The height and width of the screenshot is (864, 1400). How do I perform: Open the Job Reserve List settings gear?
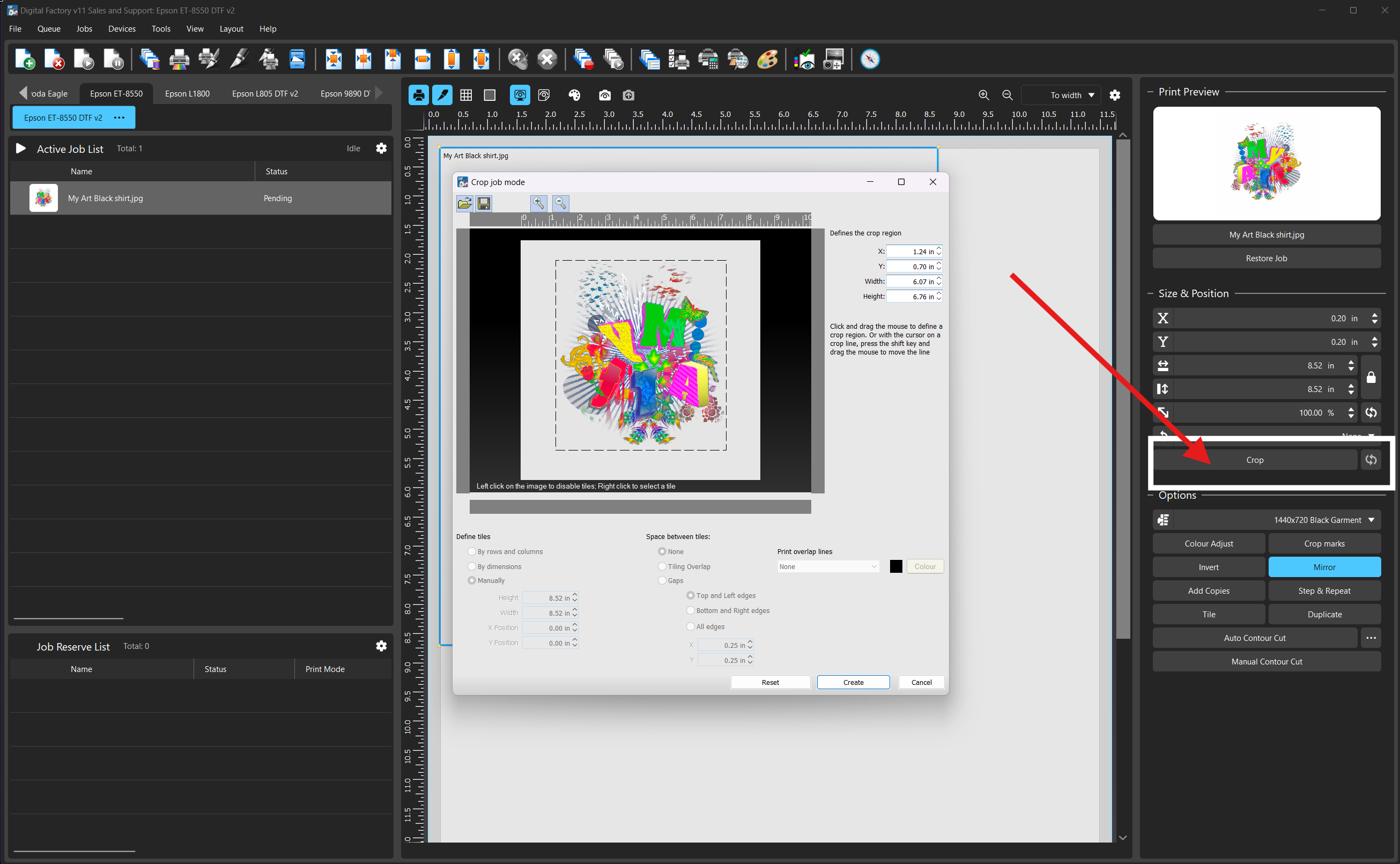pyautogui.click(x=382, y=646)
